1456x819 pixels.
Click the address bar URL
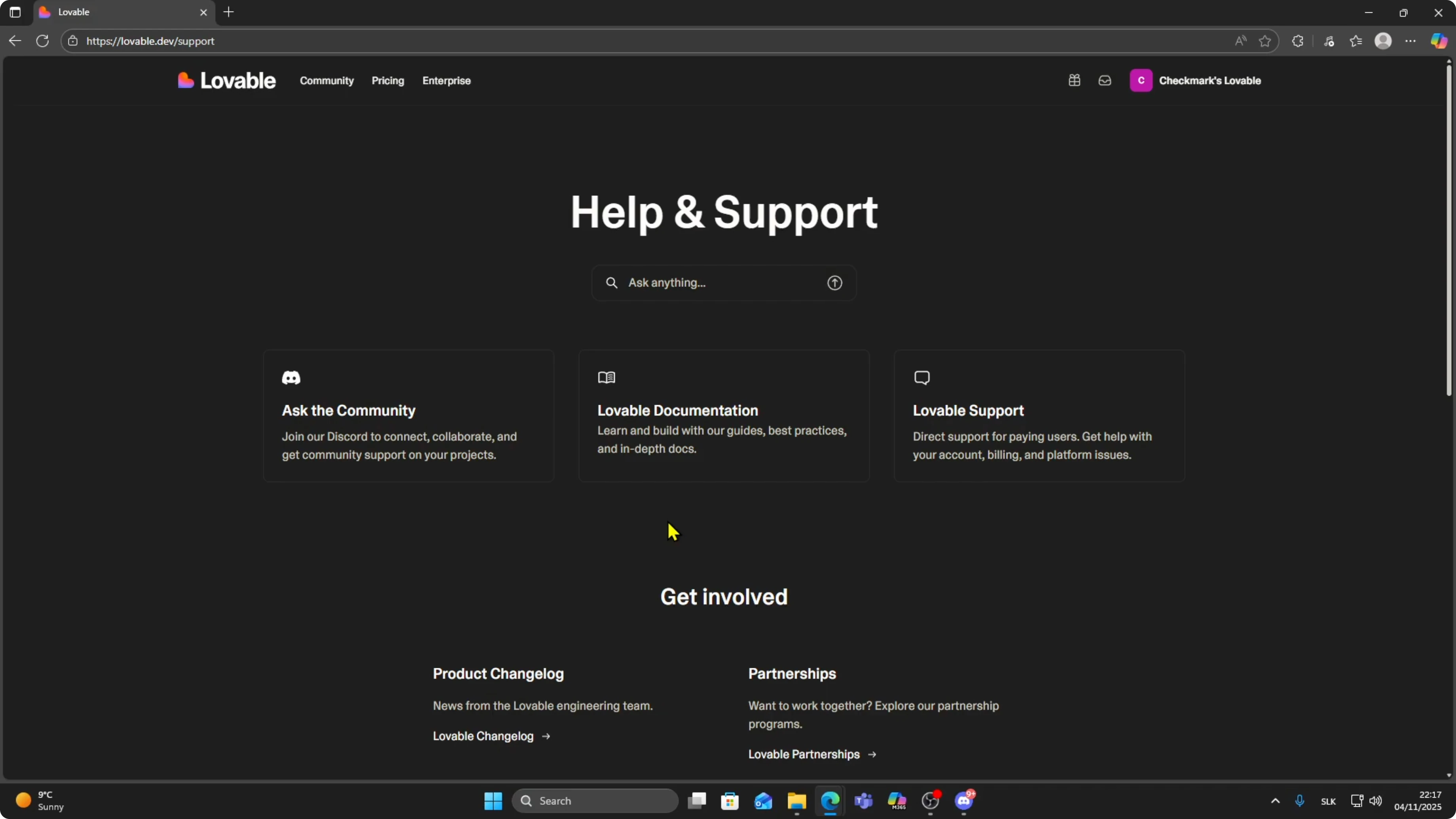click(x=150, y=41)
